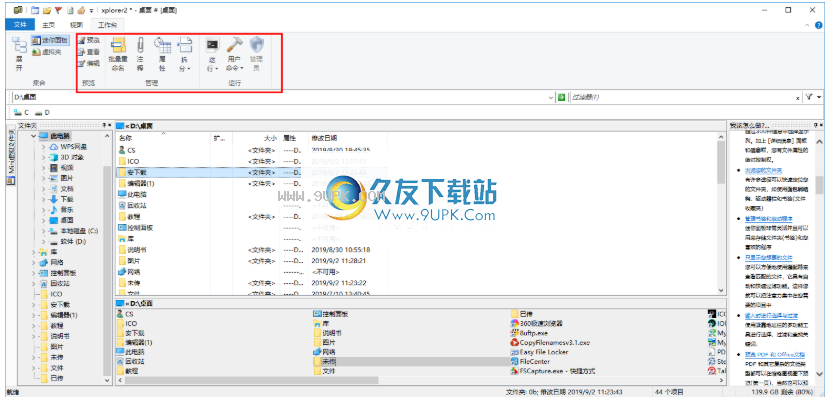Sort by the 名称 name column header
The width and height of the screenshot is (828, 397).
(x=163, y=138)
